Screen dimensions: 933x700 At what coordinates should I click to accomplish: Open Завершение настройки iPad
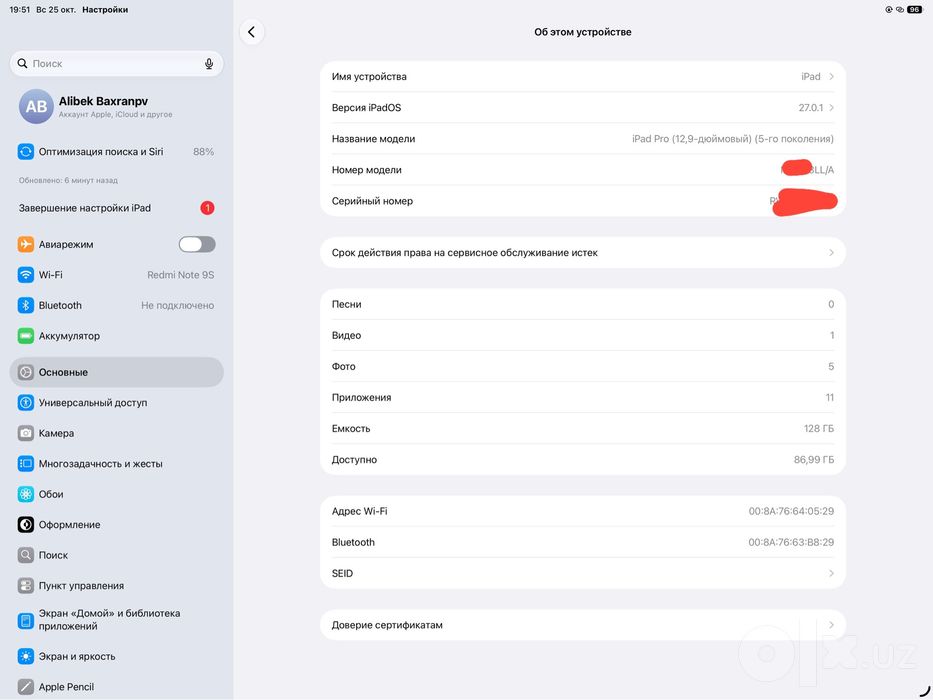[x=117, y=208]
